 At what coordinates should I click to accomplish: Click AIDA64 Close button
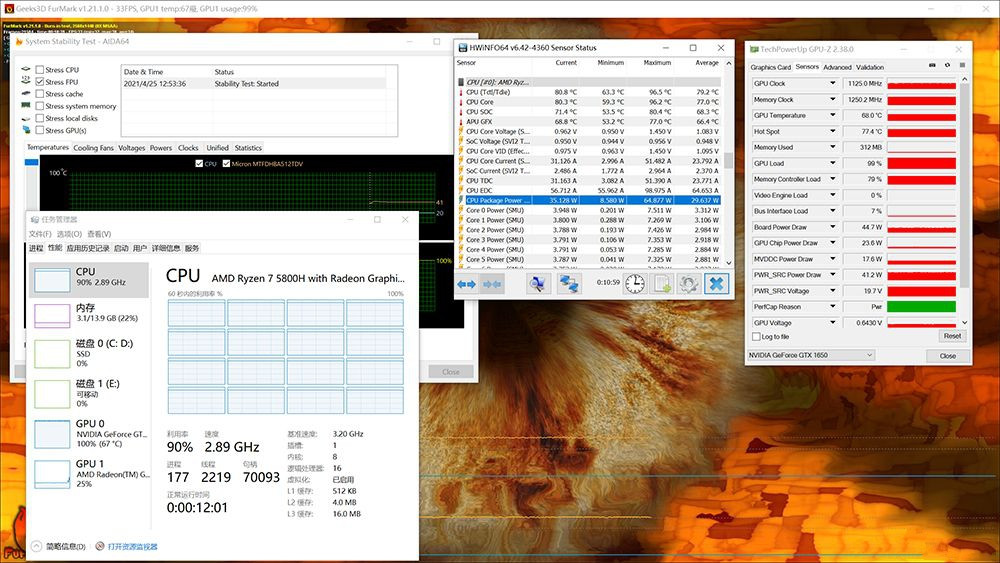pos(450,372)
